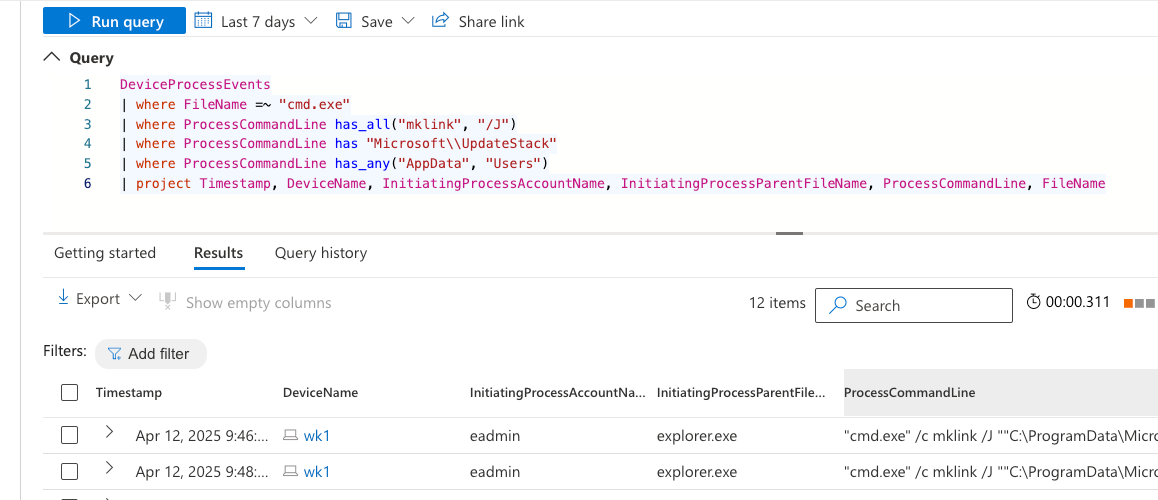Click the calendar icon for time range
This screenshot has width=1158, height=500.
coord(203,21)
